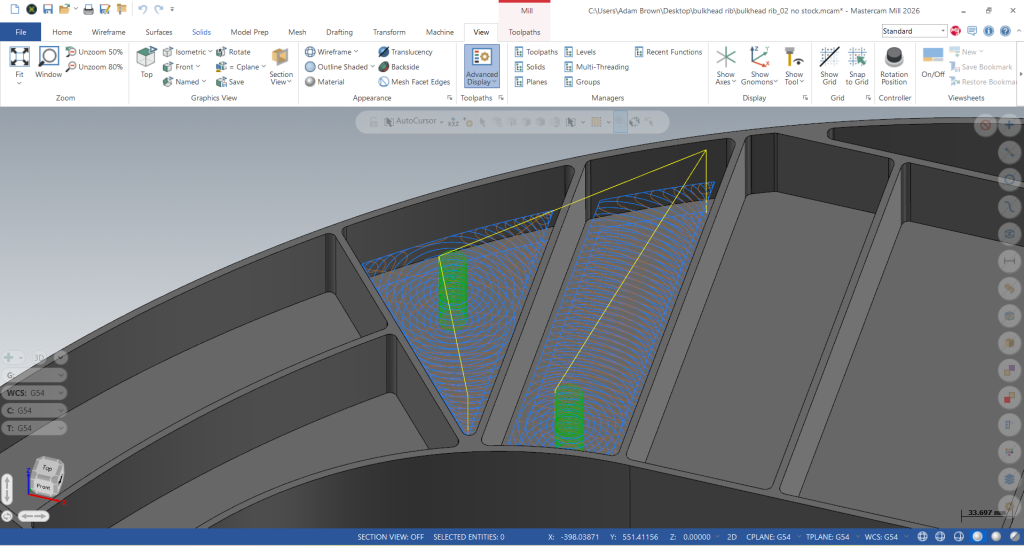1024x546 pixels.
Task: Click the Rotate view icon
Action: coord(221,52)
